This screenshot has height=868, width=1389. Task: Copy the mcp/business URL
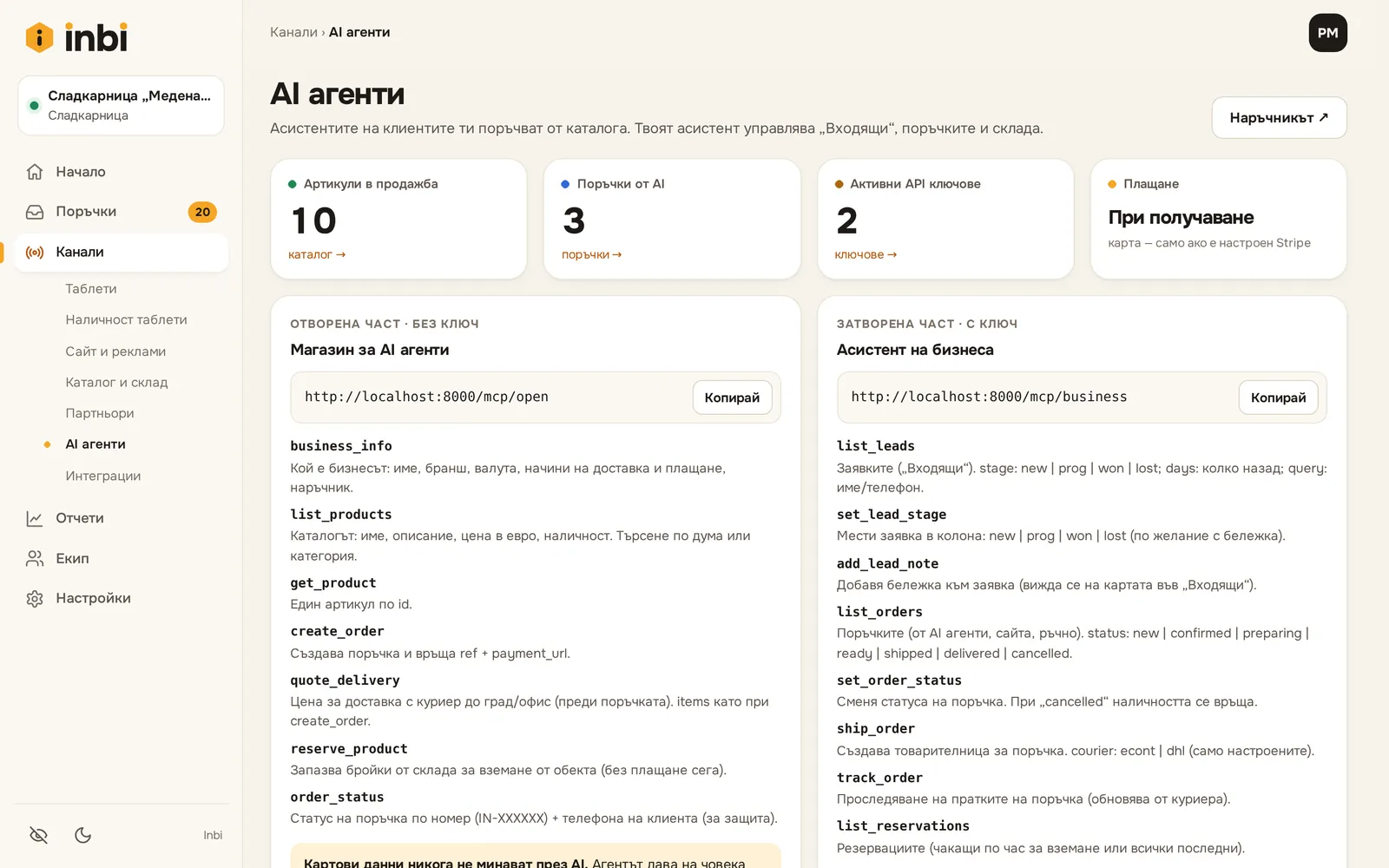[1278, 398]
